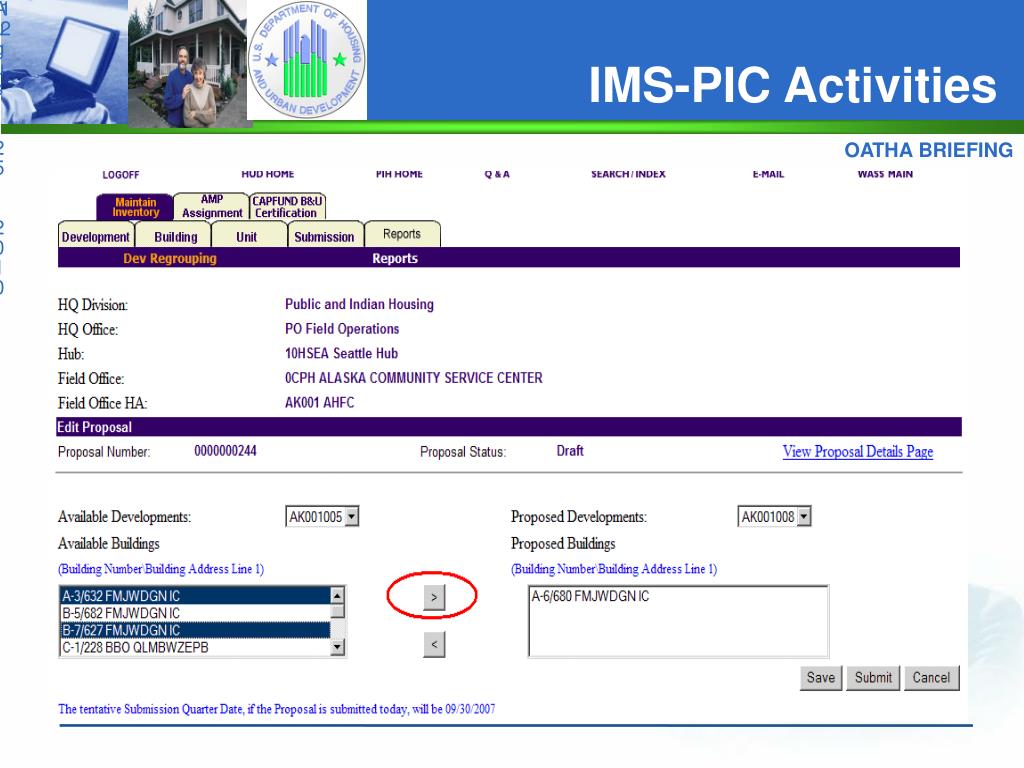The width and height of the screenshot is (1024, 768).
Task: Click the available buildings list scroll-down arrow
Action: pyautogui.click(x=337, y=647)
